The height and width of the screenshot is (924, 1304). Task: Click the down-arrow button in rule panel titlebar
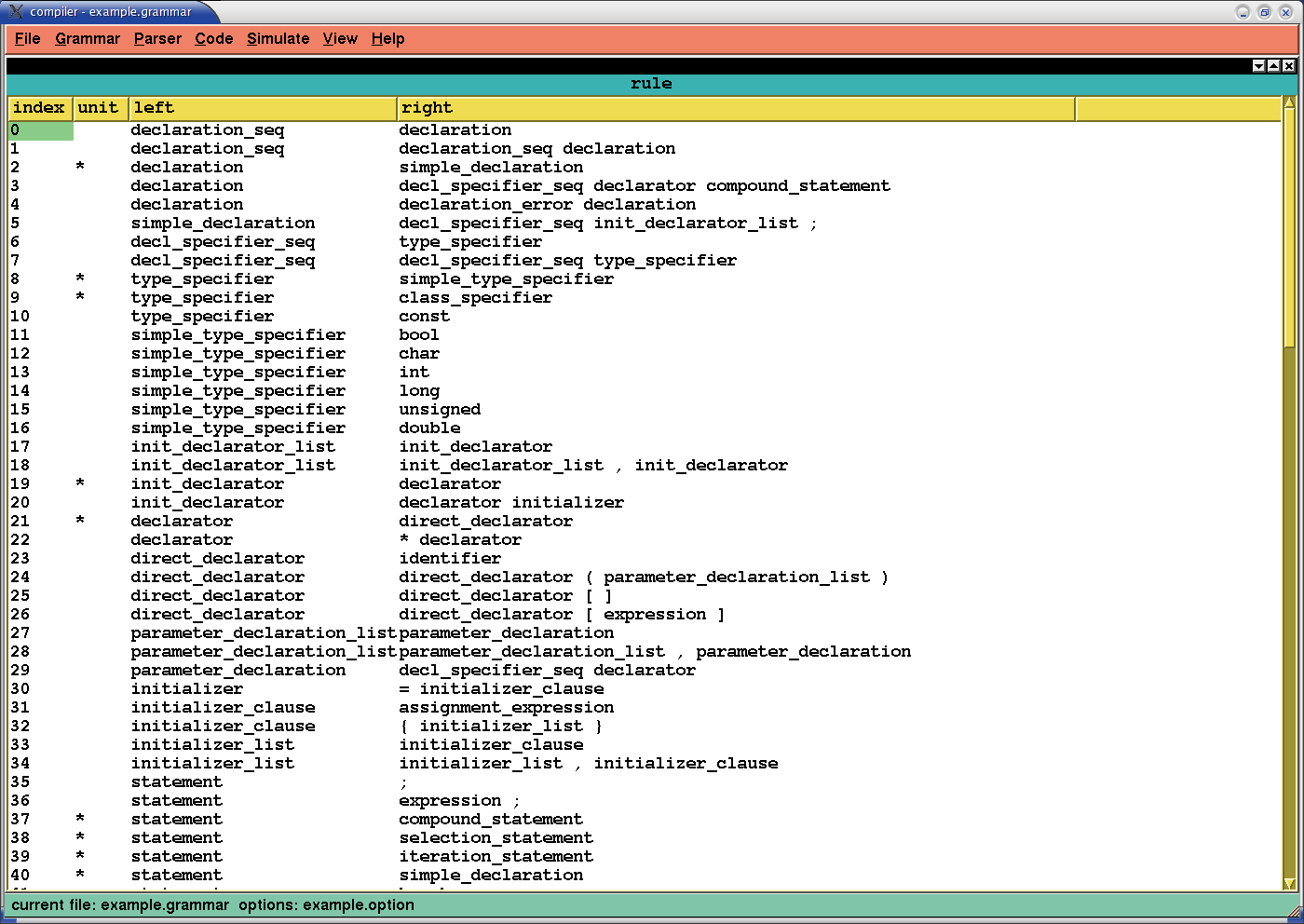[x=1258, y=66]
